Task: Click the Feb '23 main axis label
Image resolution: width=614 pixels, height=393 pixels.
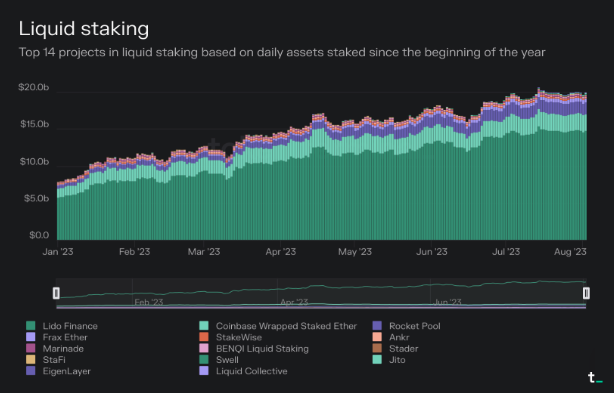Action: coord(135,252)
